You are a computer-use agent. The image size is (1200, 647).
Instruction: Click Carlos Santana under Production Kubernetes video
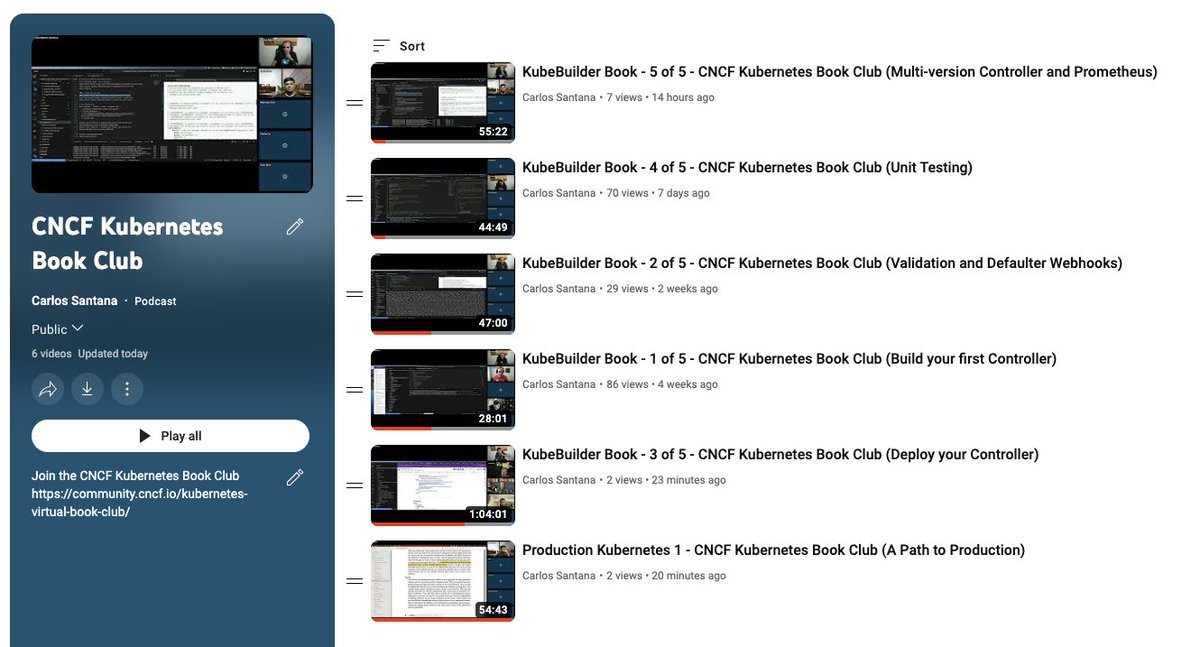tap(558, 576)
